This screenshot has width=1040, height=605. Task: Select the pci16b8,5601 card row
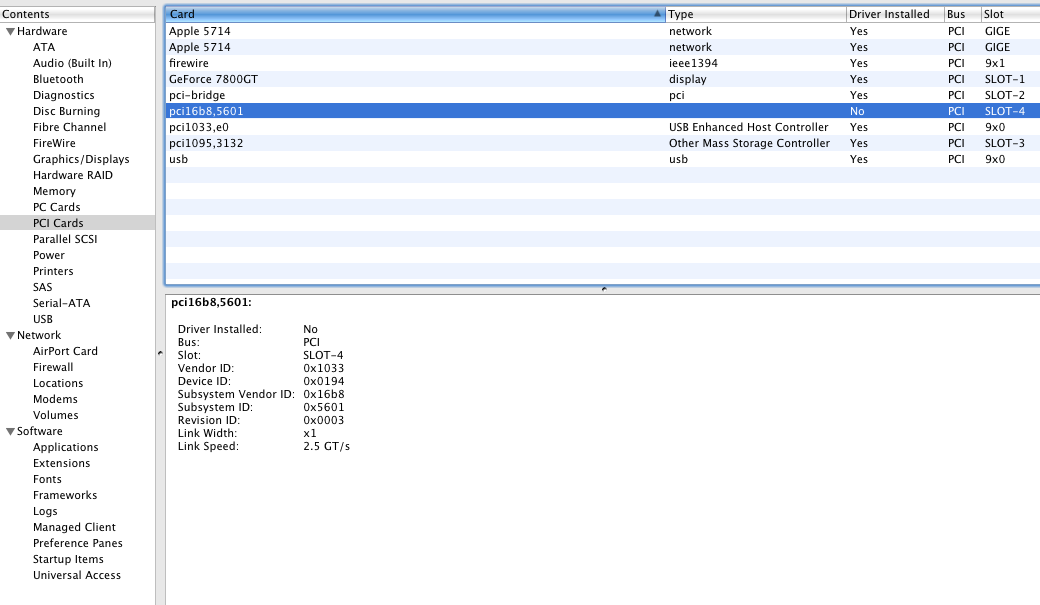[603, 111]
